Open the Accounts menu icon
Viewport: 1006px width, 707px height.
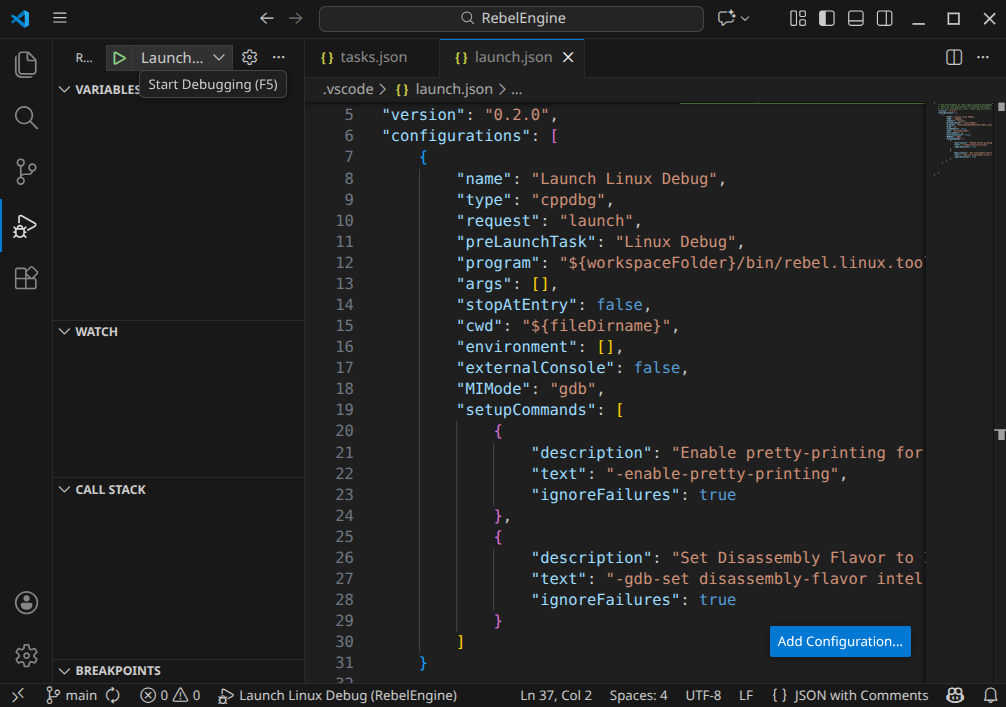point(26,602)
